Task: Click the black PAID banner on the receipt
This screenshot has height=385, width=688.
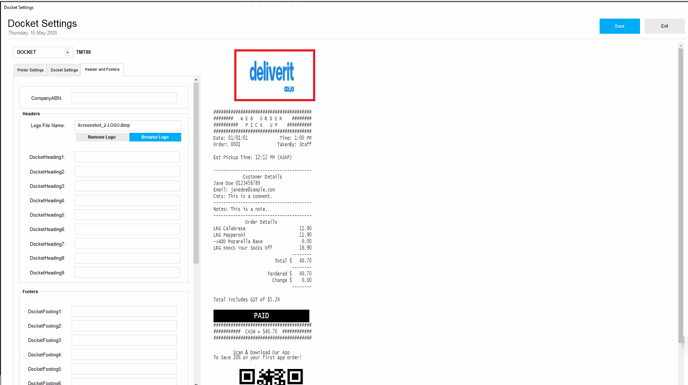Action: pyautogui.click(x=261, y=316)
